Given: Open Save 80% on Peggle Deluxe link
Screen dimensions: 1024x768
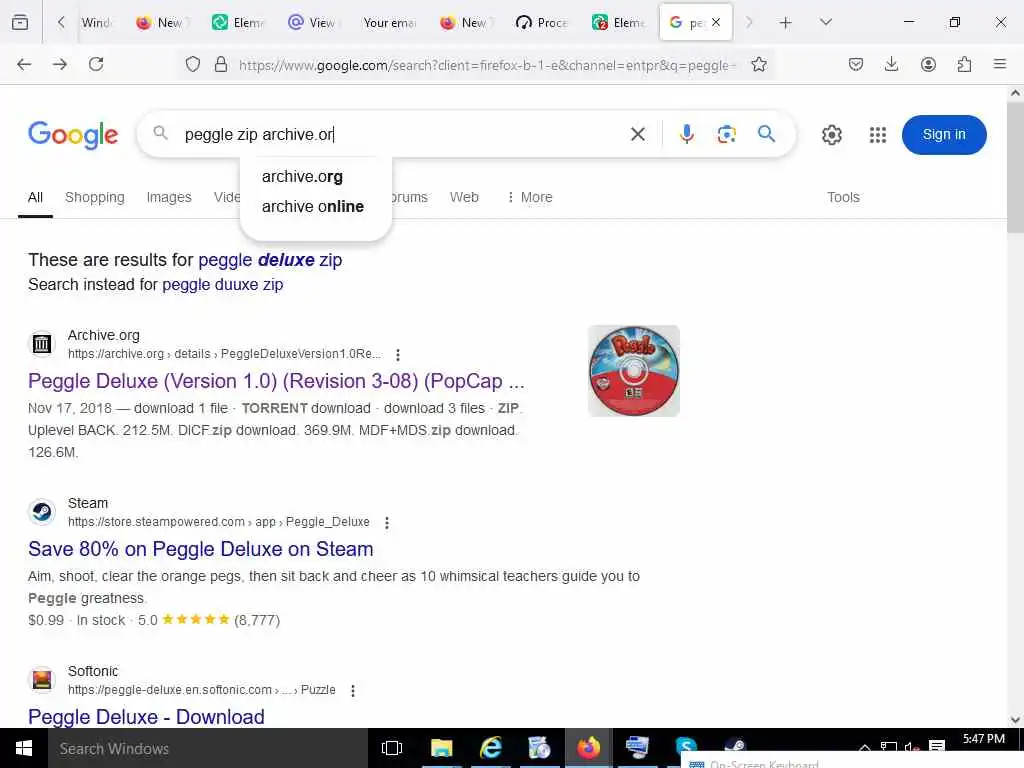Looking at the screenshot, I should (x=200, y=549).
